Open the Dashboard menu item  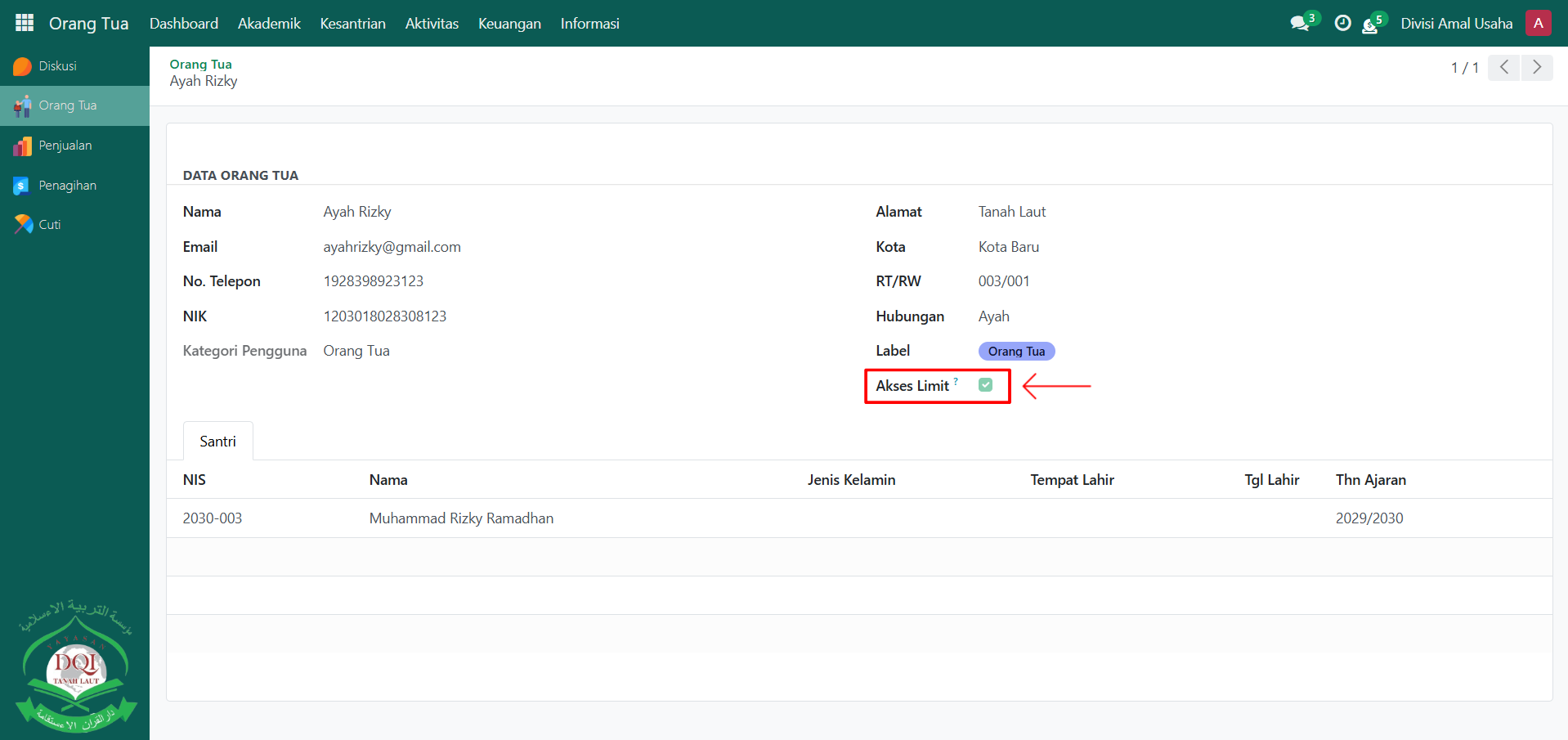coord(184,24)
